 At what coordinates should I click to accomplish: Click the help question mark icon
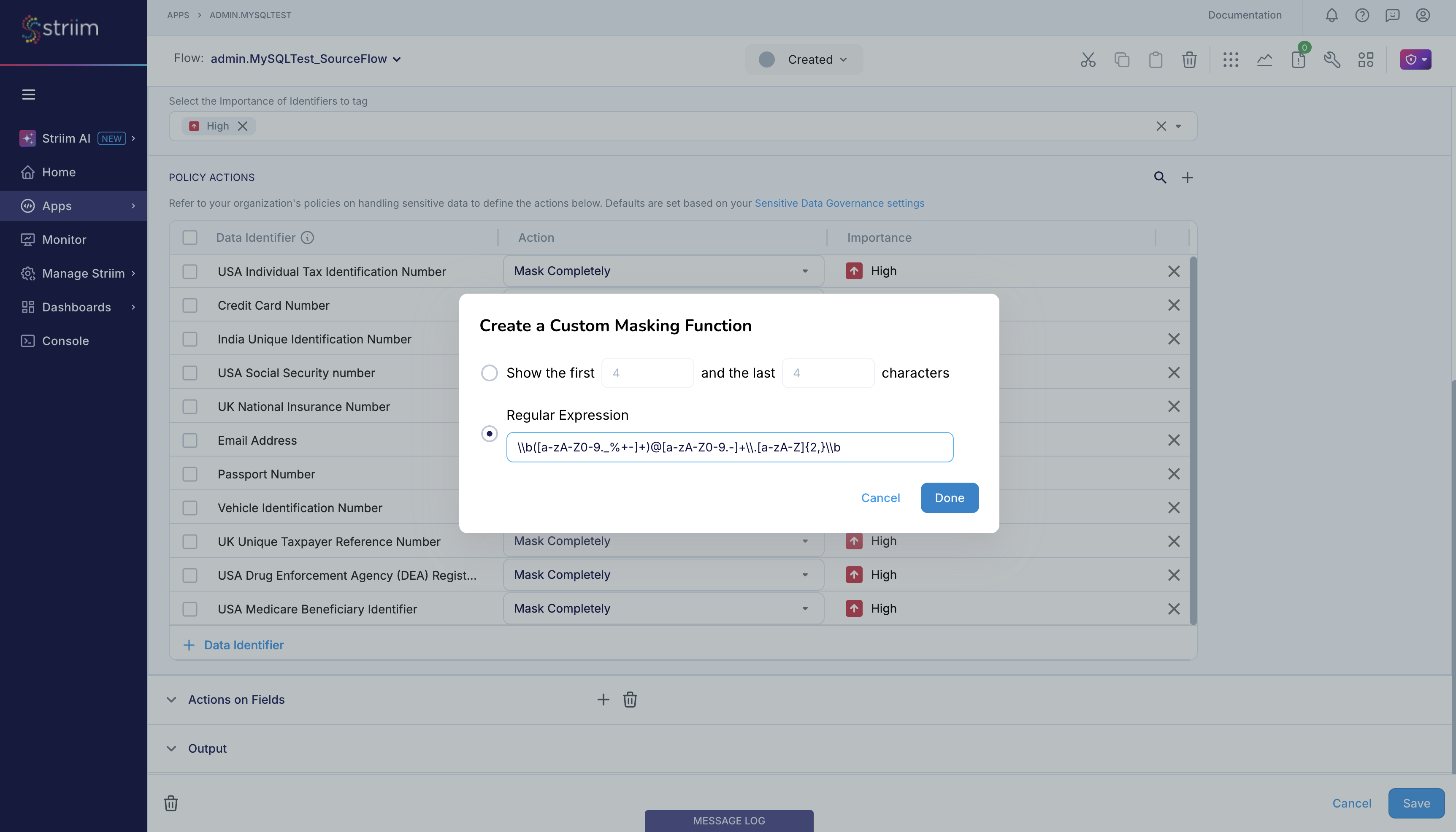1362,16
